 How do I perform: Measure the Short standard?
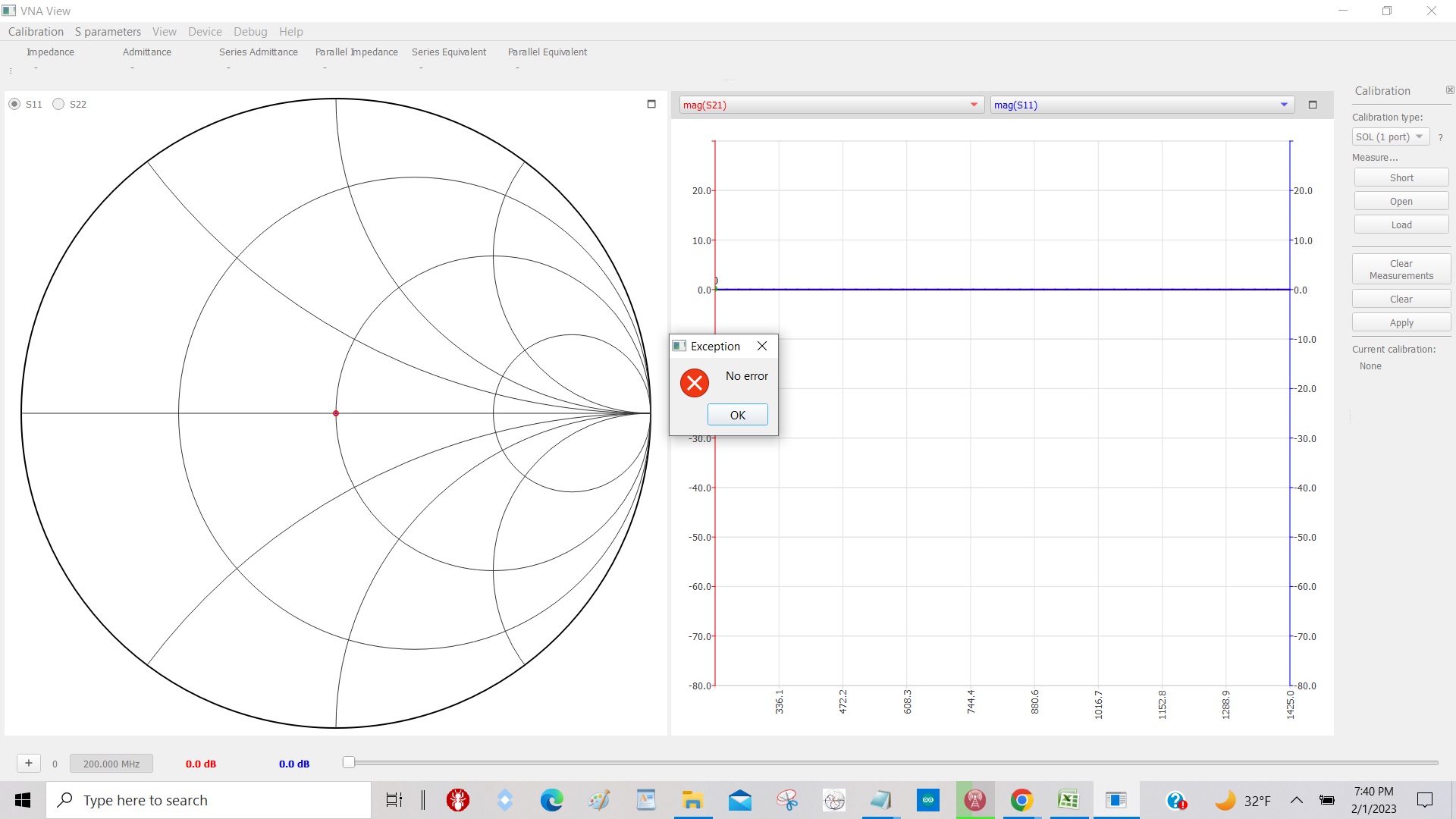pos(1401,177)
